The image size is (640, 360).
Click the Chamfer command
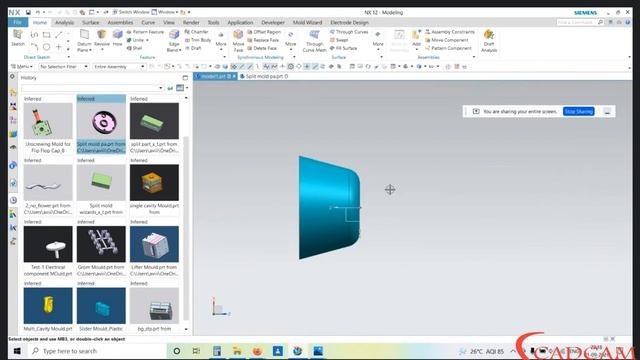click(x=196, y=32)
